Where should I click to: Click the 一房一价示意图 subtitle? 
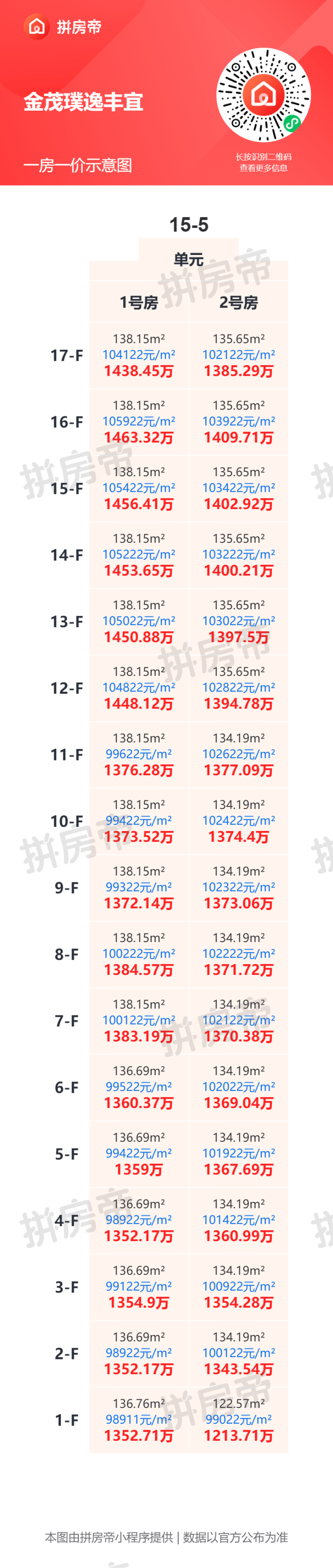click(x=77, y=165)
